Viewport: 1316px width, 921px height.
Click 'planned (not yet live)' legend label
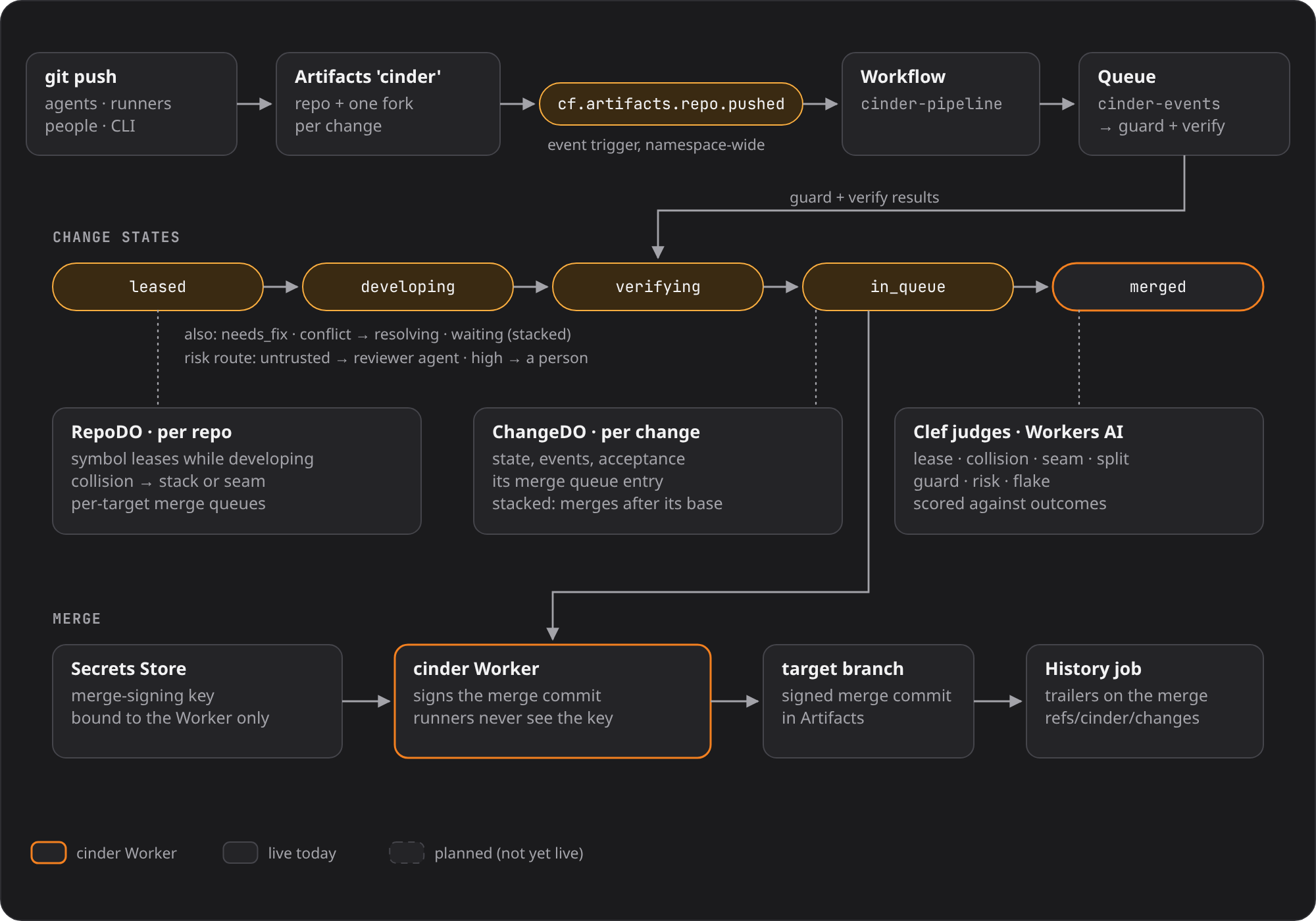509,853
